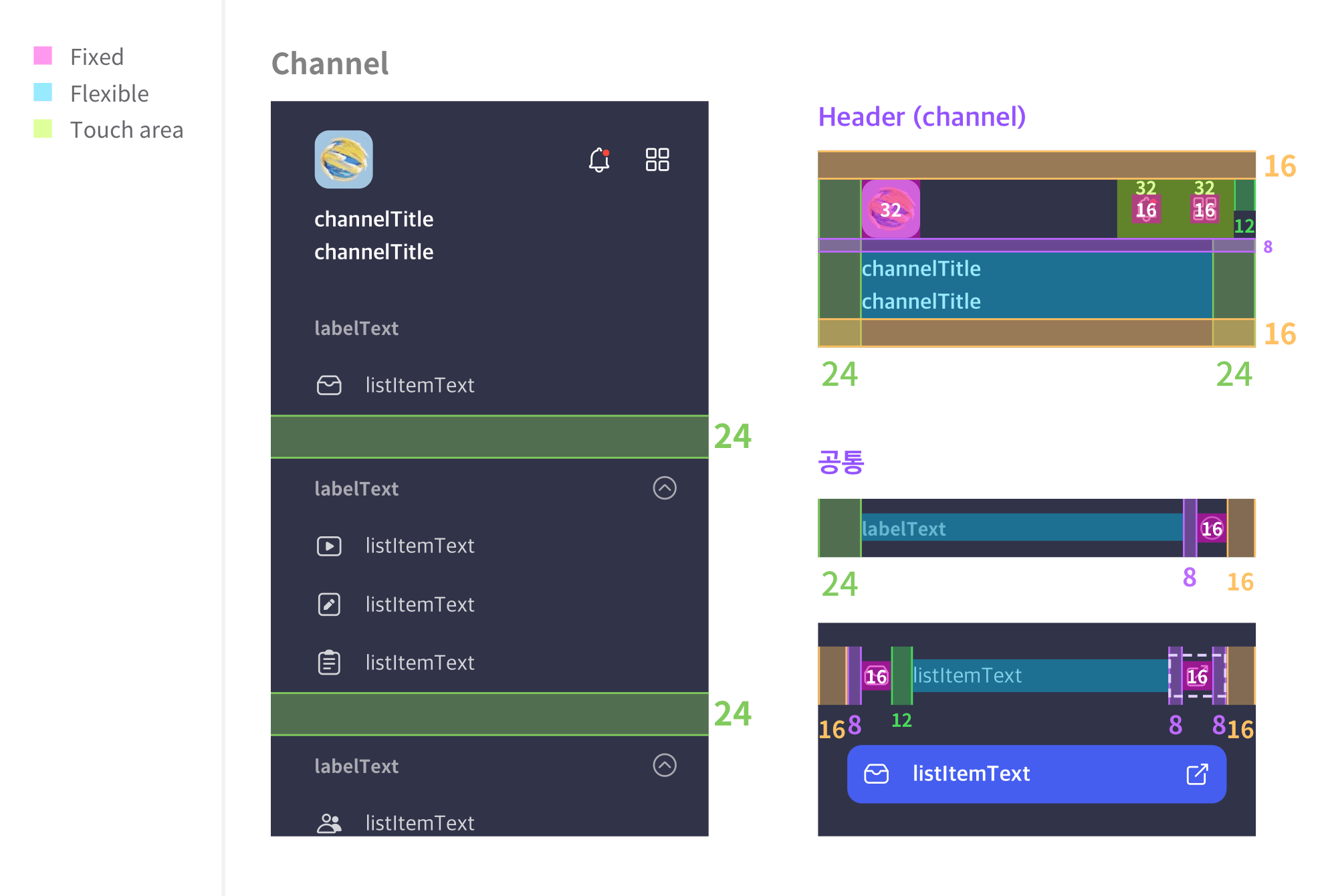Image resolution: width=1332 pixels, height=896 pixels.
Task: Click the inbox icon in list
Action: click(329, 385)
